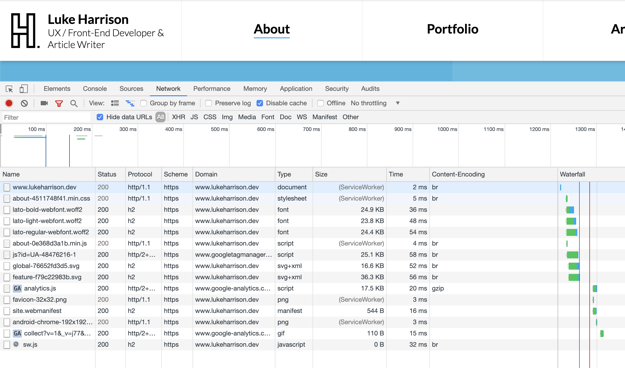
Task: Filter requests by Doc
Action: 285,117
